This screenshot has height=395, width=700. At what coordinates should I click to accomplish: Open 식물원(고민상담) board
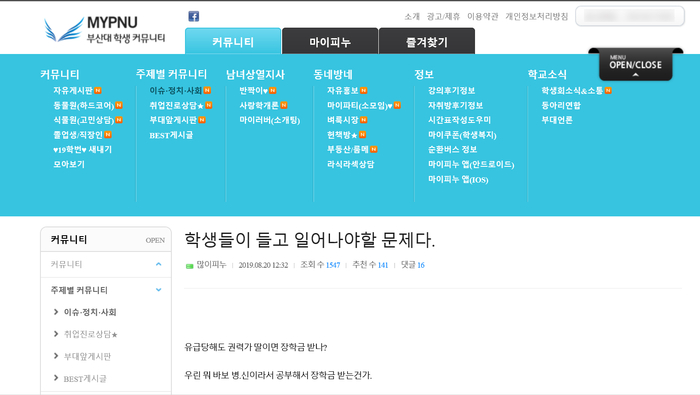point(83,120)
